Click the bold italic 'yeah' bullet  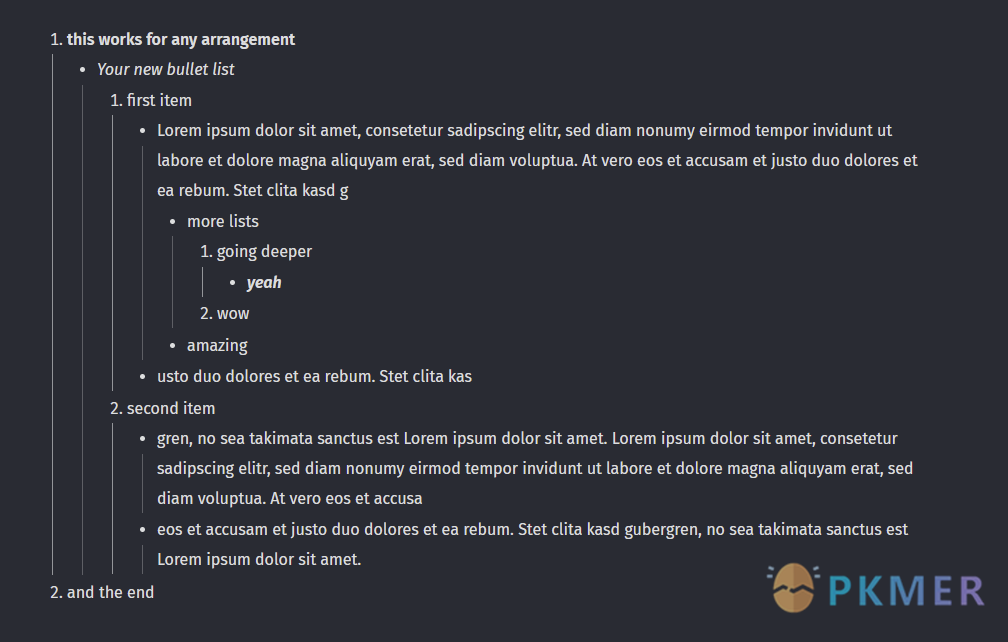[264, 283]
